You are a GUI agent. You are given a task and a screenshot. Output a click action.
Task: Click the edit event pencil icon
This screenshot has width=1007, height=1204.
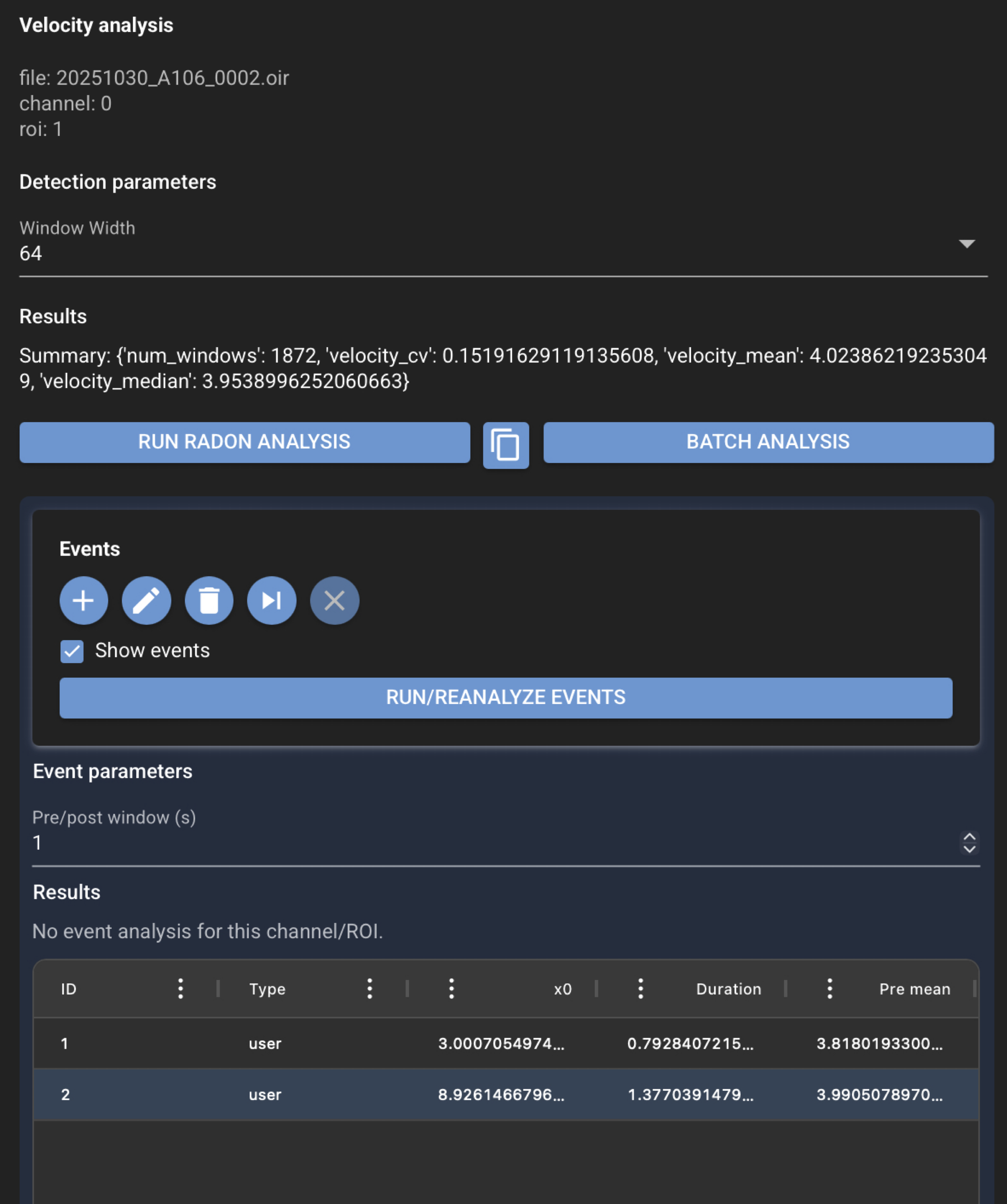pos(146,600)
